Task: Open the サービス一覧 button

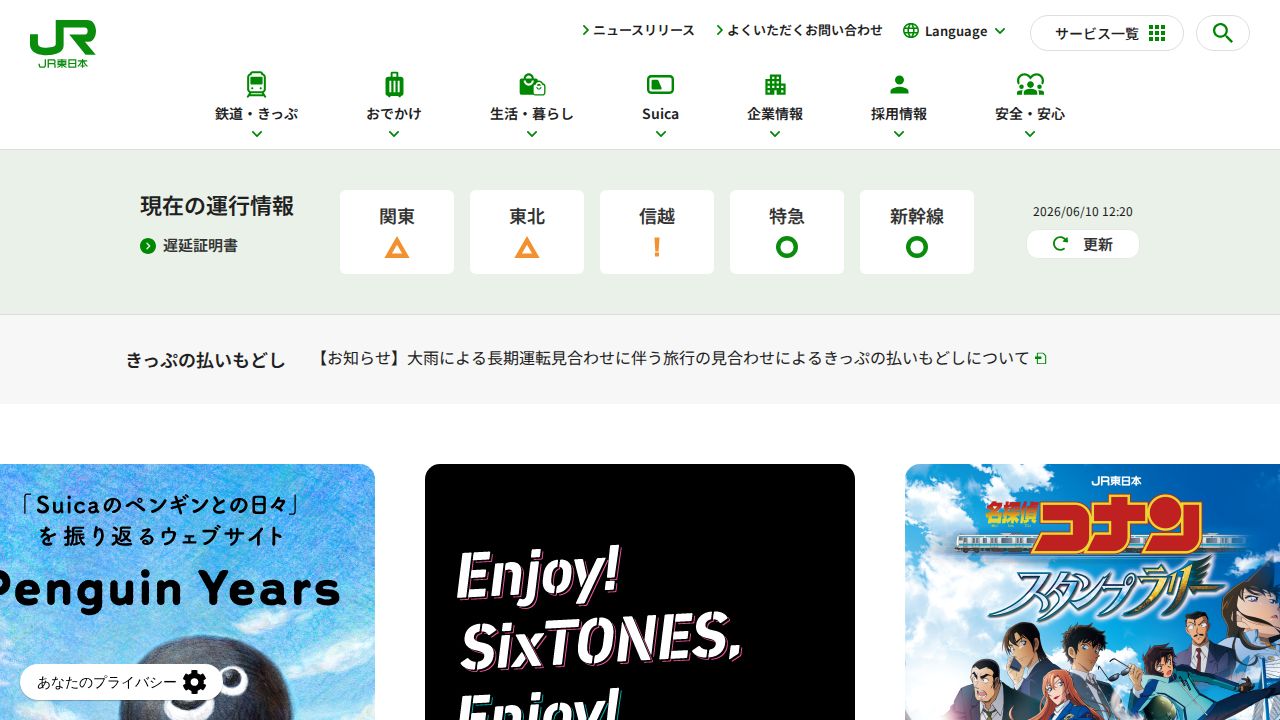Action: point(1107,33)
